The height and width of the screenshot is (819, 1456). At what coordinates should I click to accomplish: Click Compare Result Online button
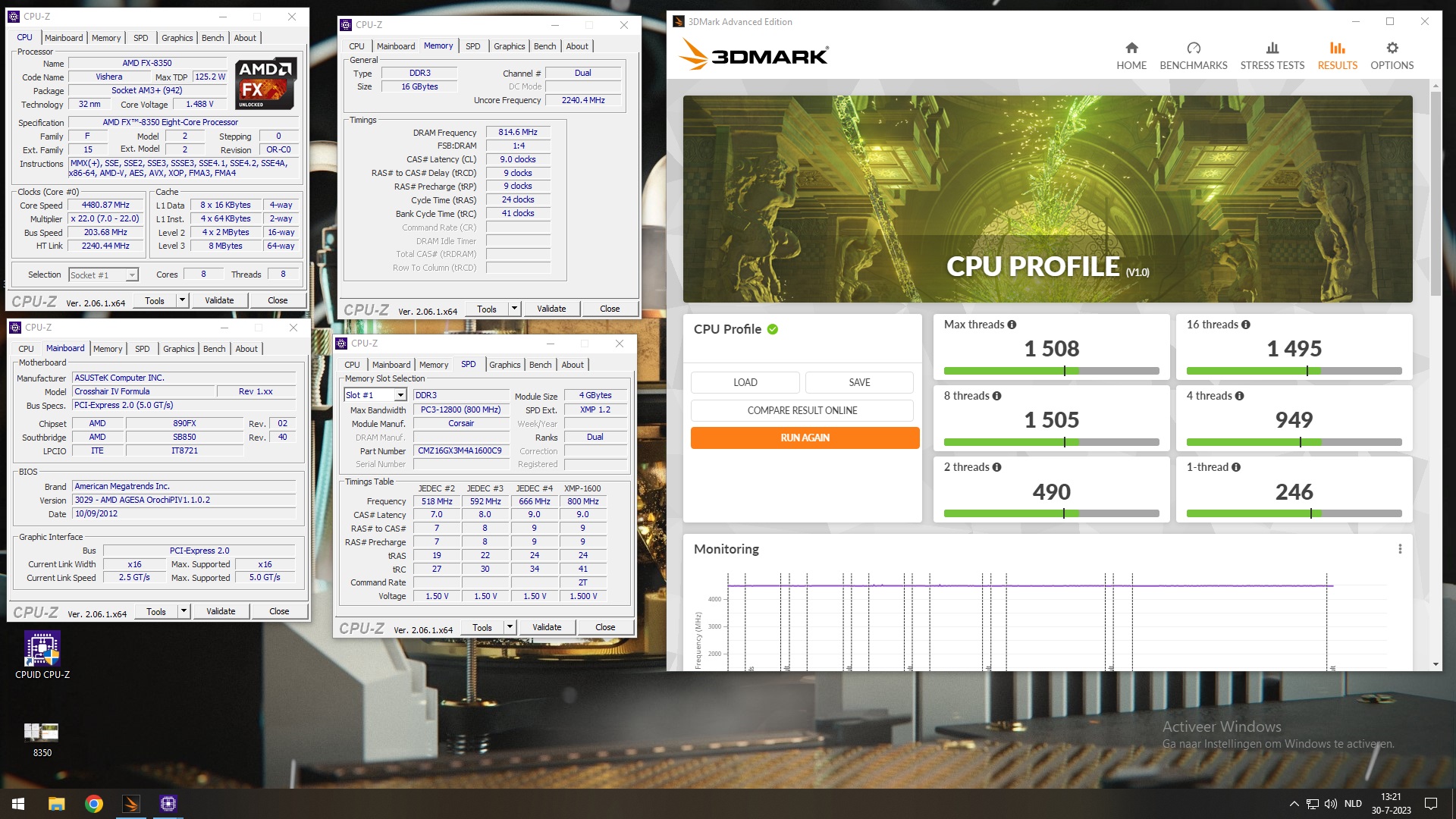pyautogui.click(x=802, y=410)
